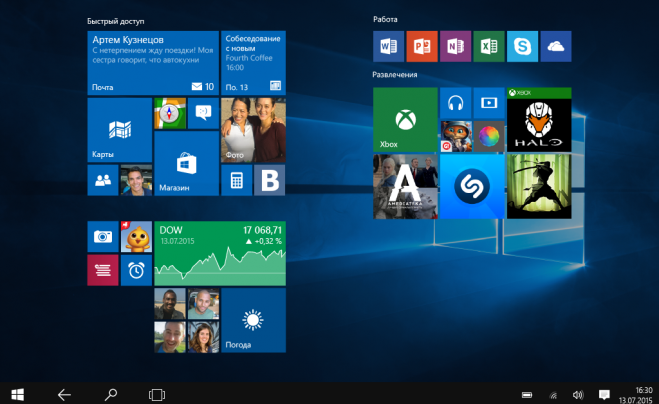Open the OneNote tile
The width and height of the screenshot is (659, 404).
point(454,46)
